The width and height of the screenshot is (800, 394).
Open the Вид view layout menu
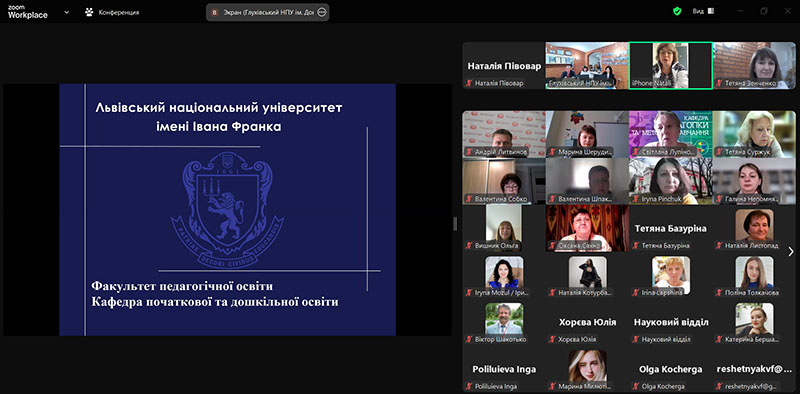coord(703,11)
